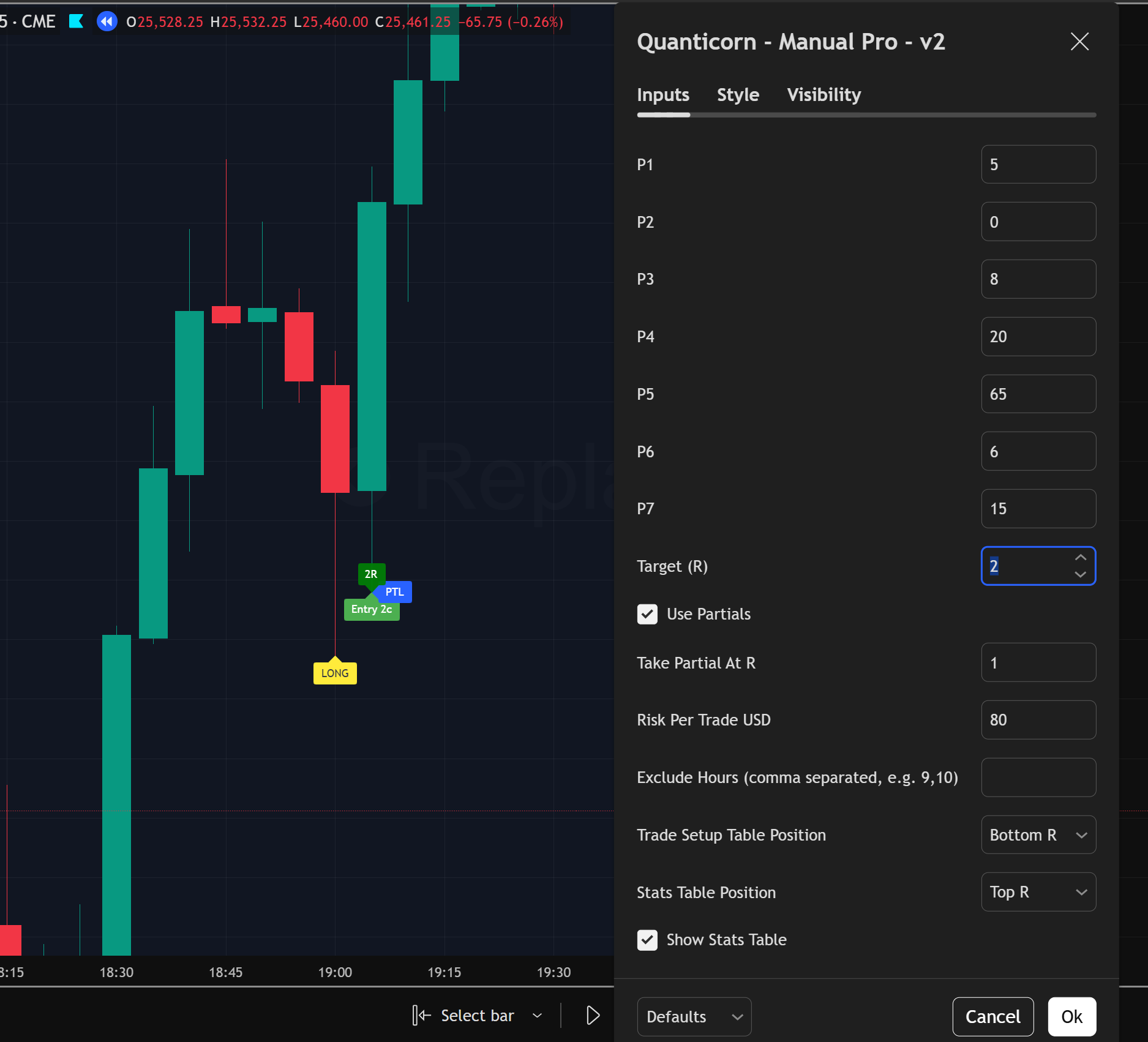Click the green 2R target marker
Screen dimensions: 1148x1042
click(371, 574)
